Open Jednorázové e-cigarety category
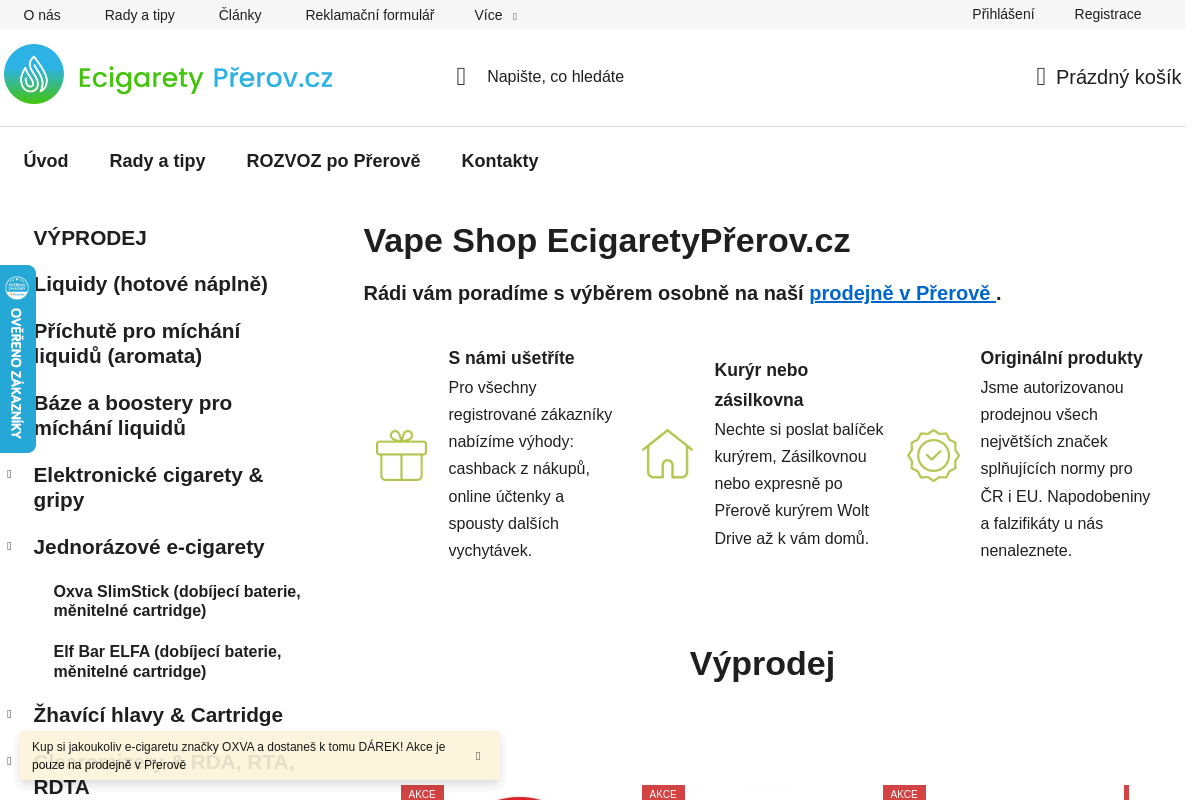Viewport: 1200px width, 800px height. pyautogui.click(x=149, y=547)
